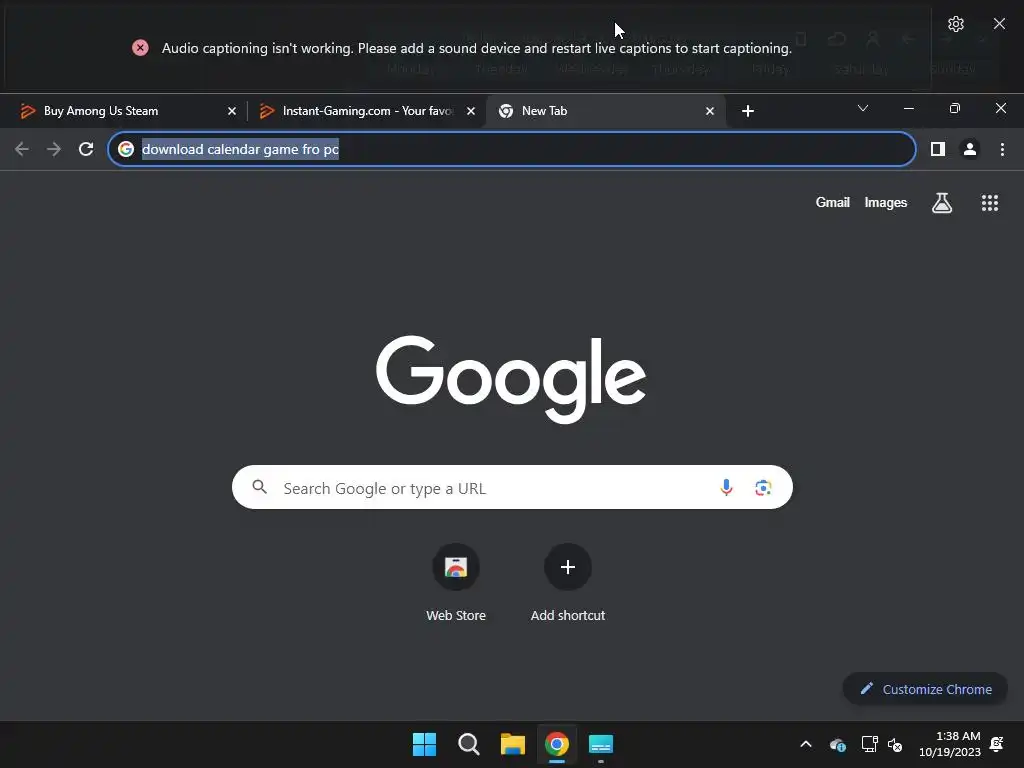Open Chrome profile menu
Screen dimensions: 1024x768
(x=970, y=149)
